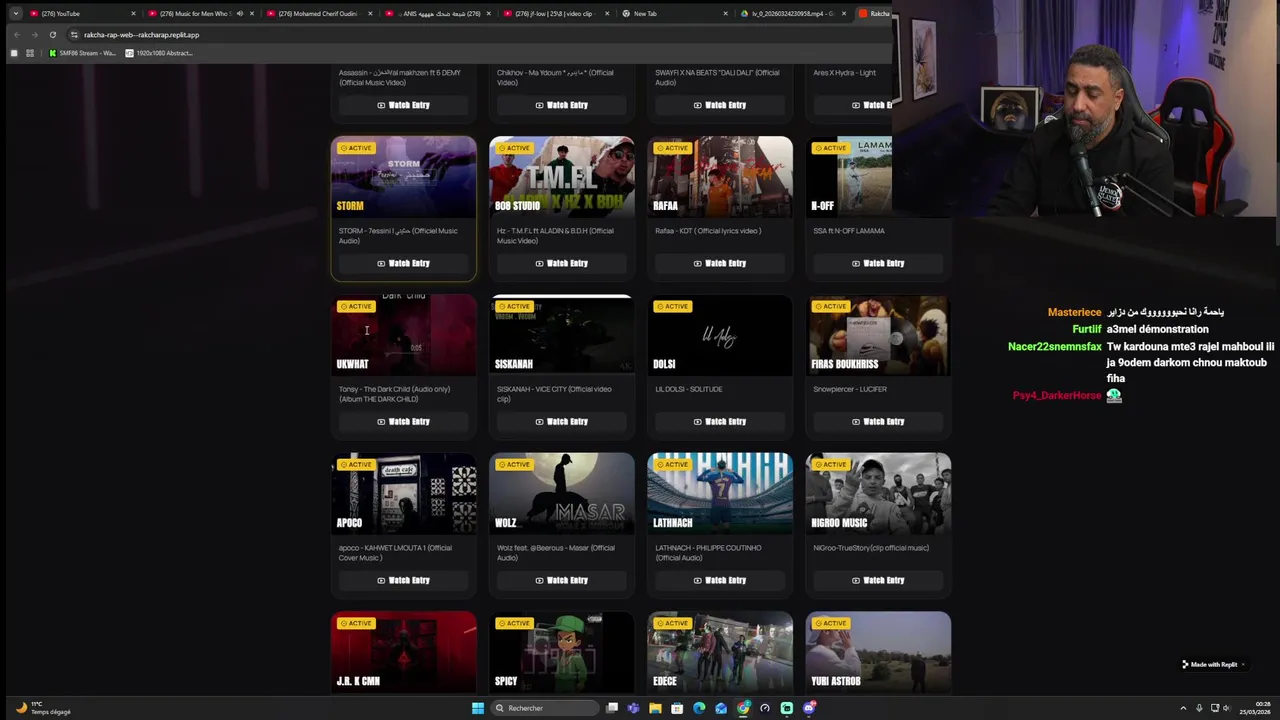Viewport: 1280px width, 720px height.
Task: Open the bookmarks apps grid icon
Action: (30, 53)
